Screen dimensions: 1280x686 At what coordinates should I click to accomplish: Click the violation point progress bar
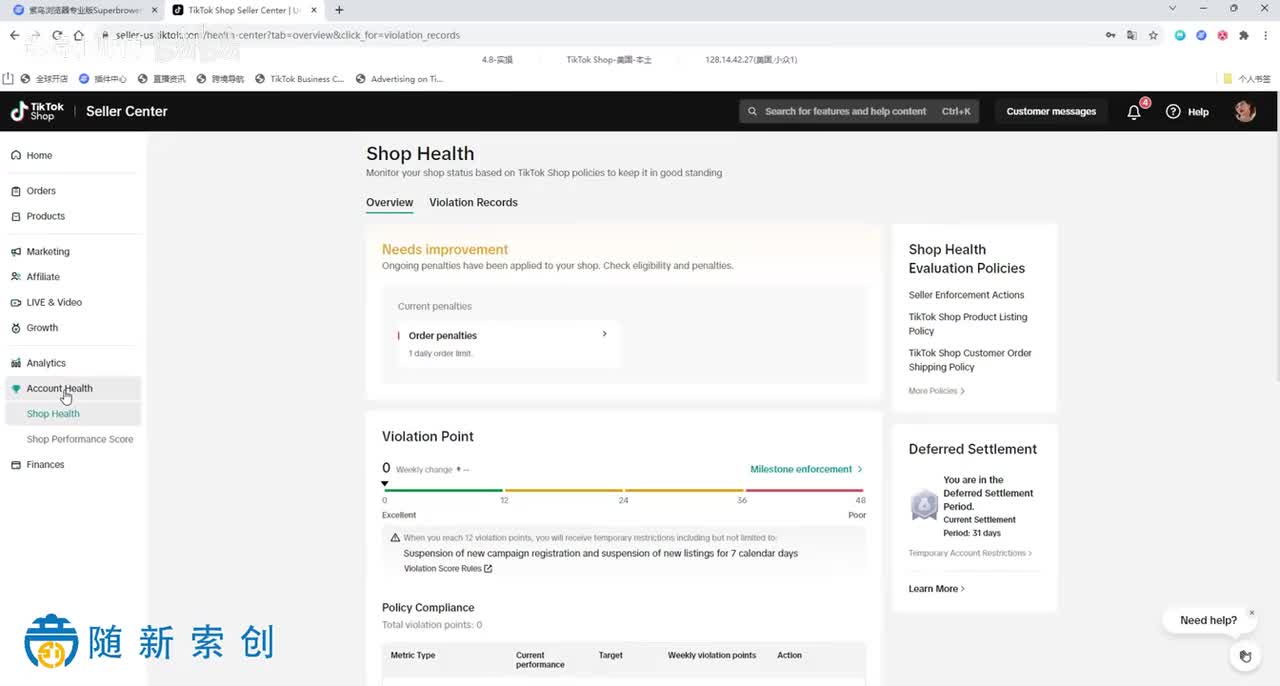pyautogui.click(x=624, y=490)
